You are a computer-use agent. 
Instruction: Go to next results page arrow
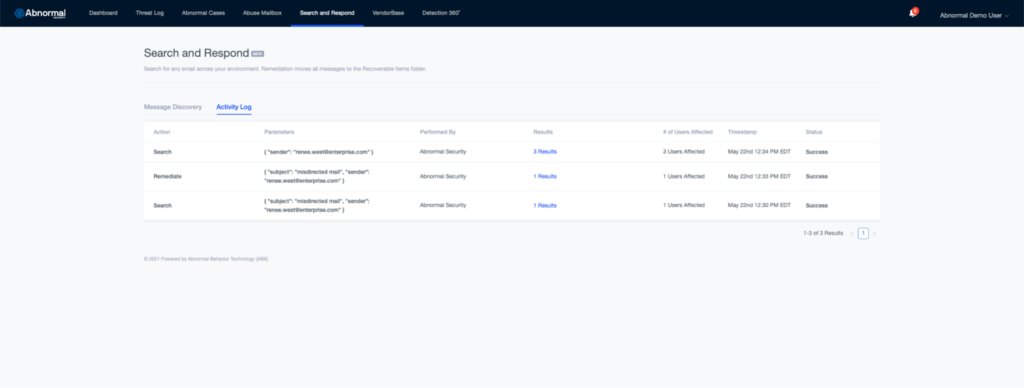[874, 233]
